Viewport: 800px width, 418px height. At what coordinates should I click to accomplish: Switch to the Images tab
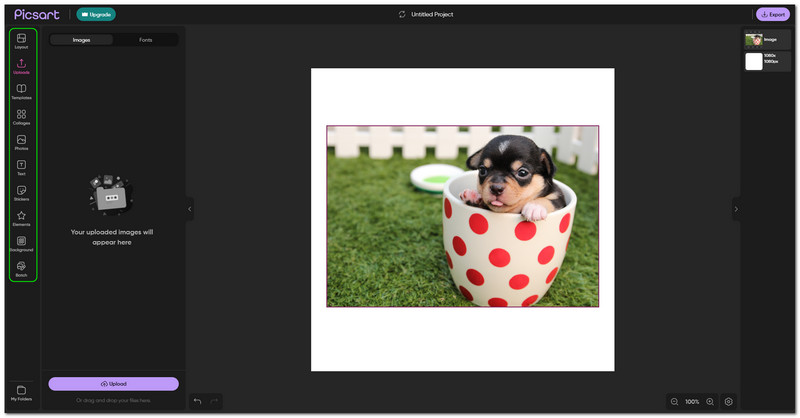[81, 40]
